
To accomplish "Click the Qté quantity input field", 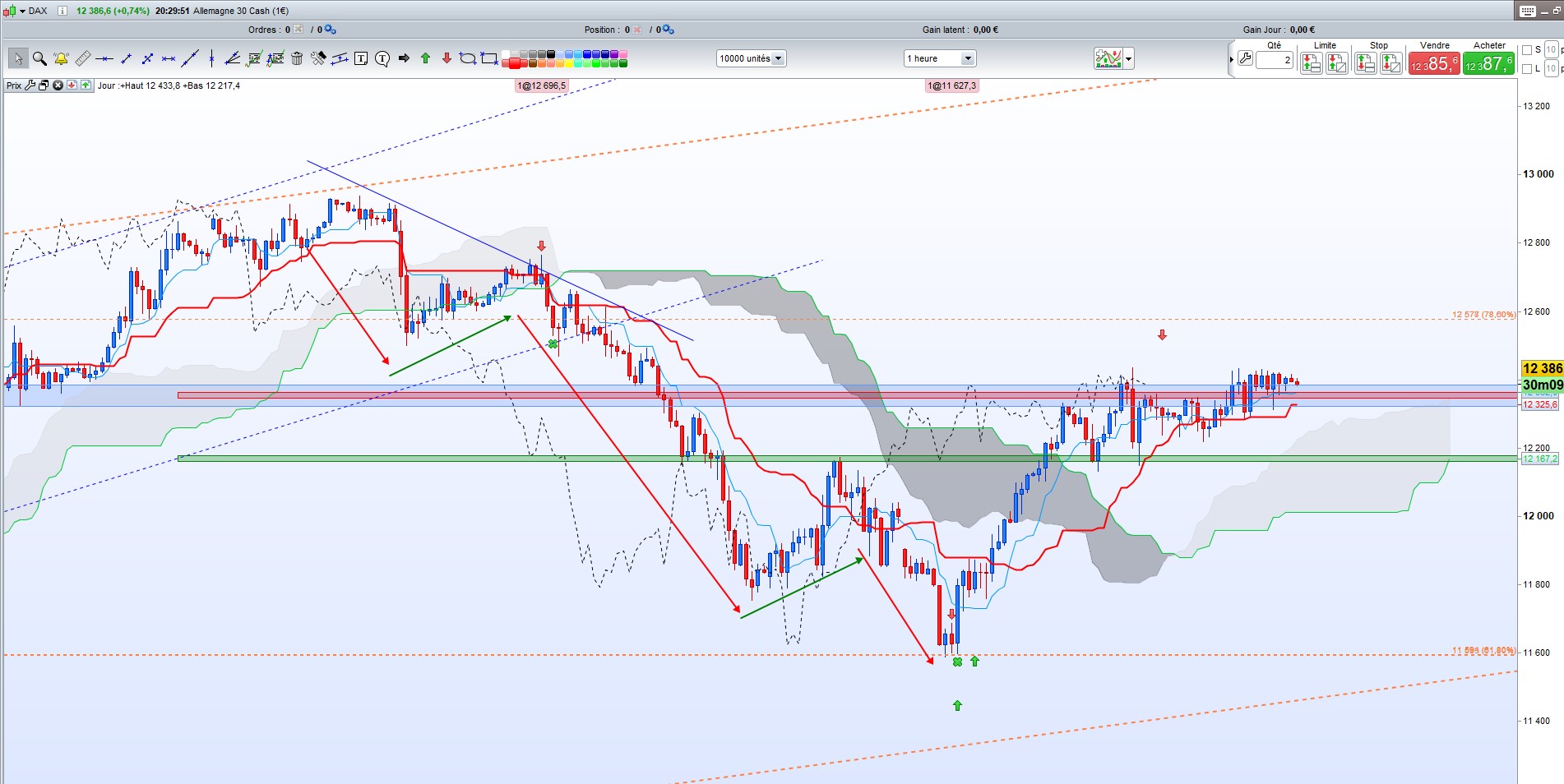I will point(1275,60).
